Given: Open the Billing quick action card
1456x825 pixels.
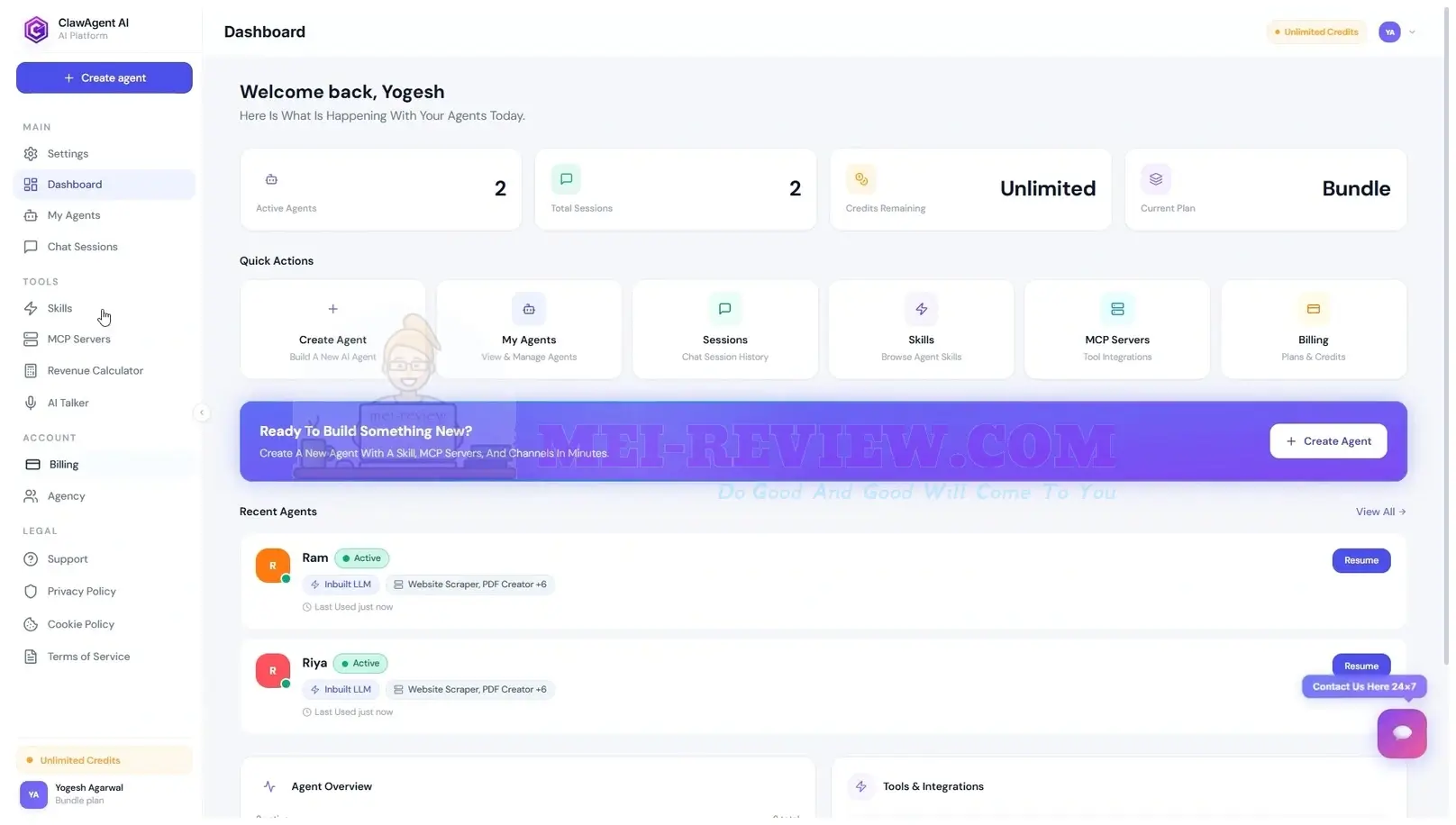Looking at the screenshot, I should point(1314,330).
